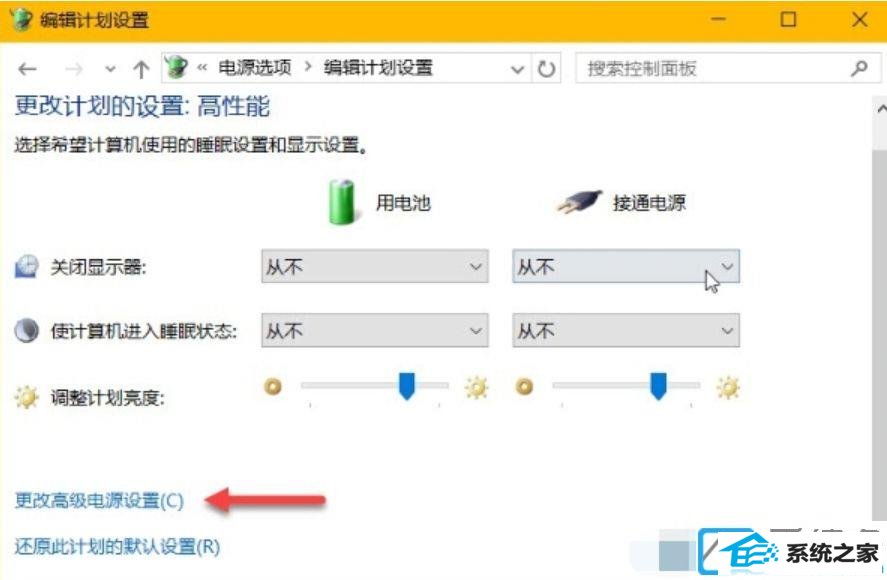Select 编辑计划设置 breadcrumb item
Image resolution: width=887 pixels, height=580 pixels.
(x=378, y=68)
